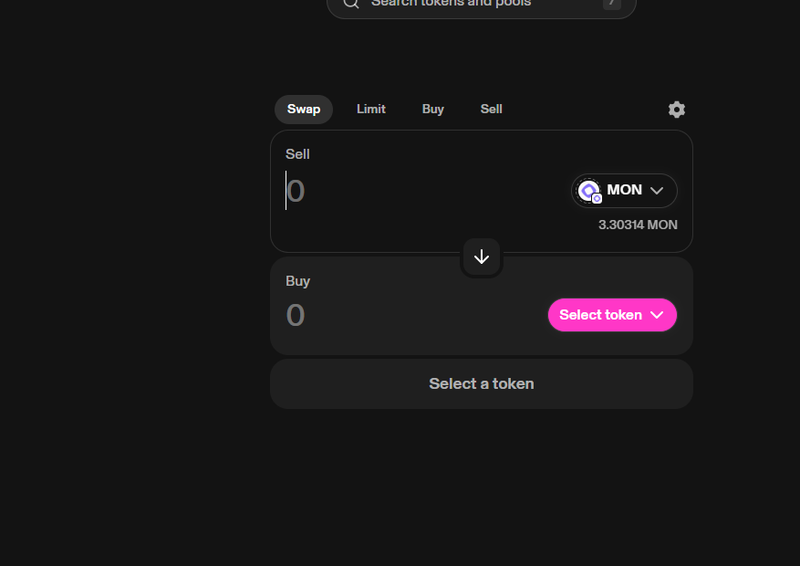Open swap settings gear icon

[677, 109]
